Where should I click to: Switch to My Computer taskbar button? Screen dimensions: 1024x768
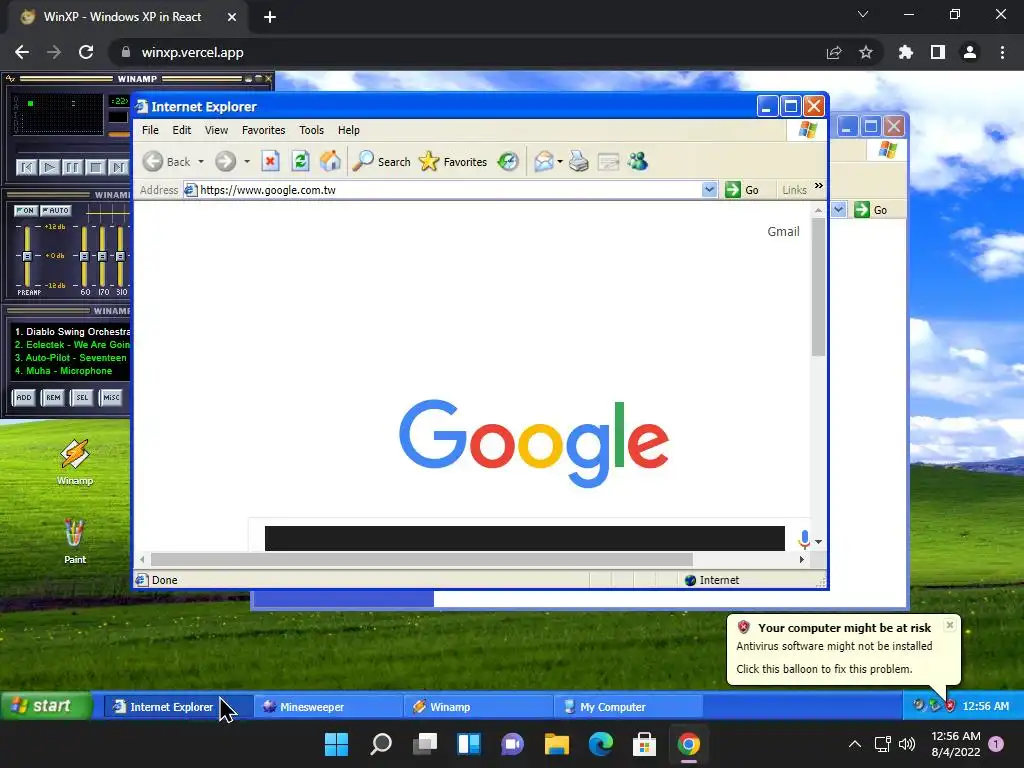(x=628, y=707)
